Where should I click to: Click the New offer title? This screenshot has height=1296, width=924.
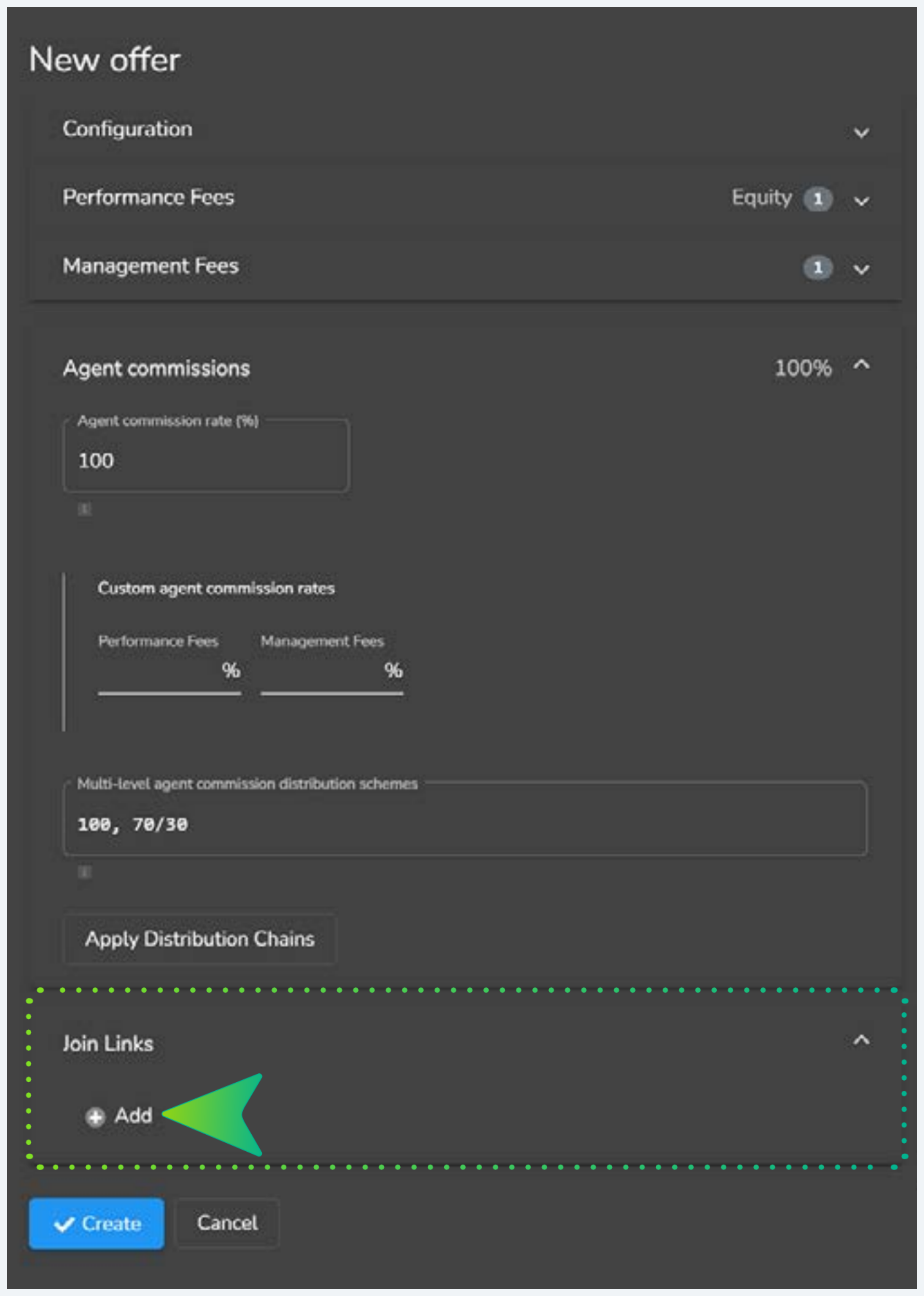click(104, 59)
